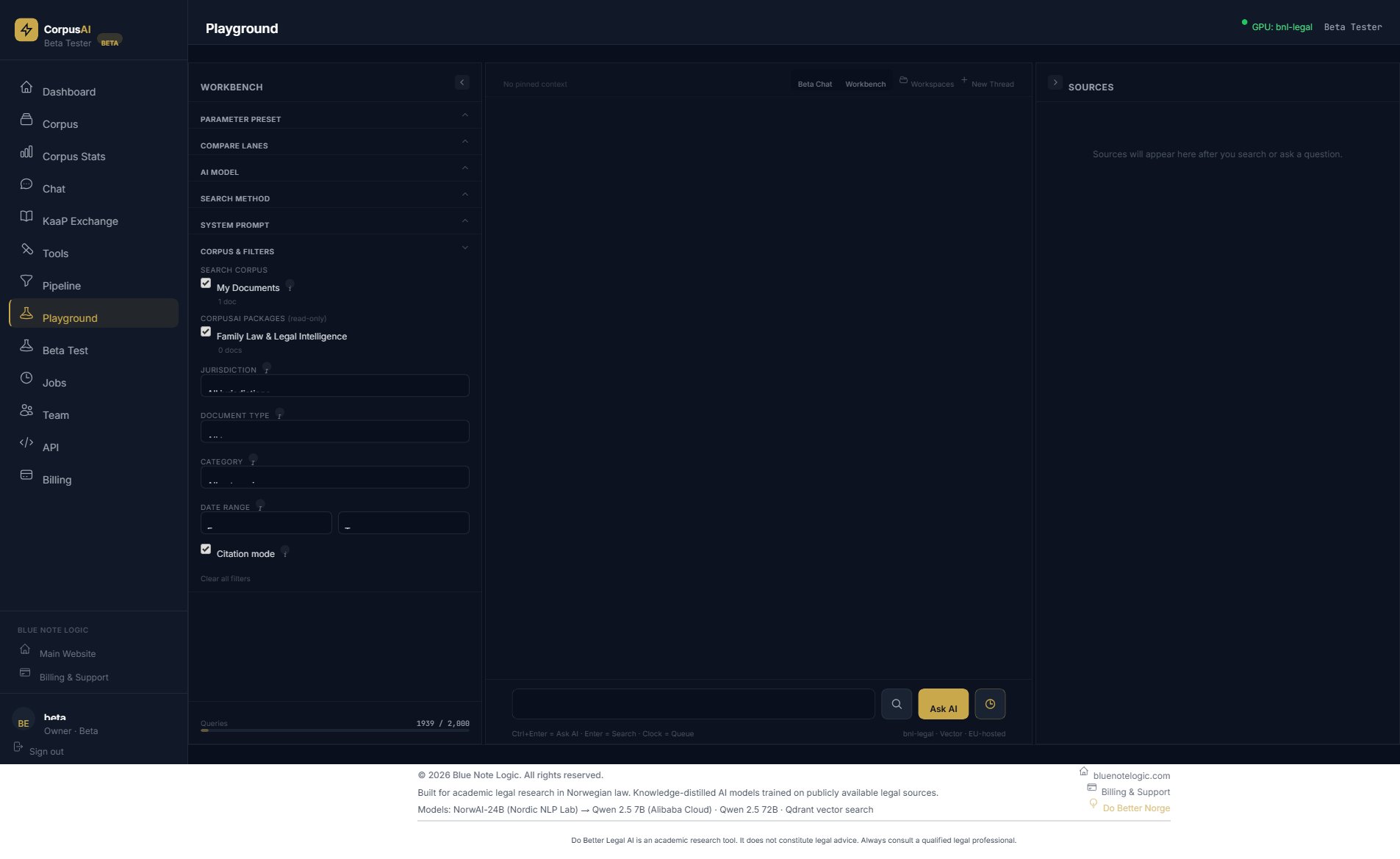This screenshot has height=859, width=1400.
Task: Click inside the query input field
Action: [x=694, y=703]
